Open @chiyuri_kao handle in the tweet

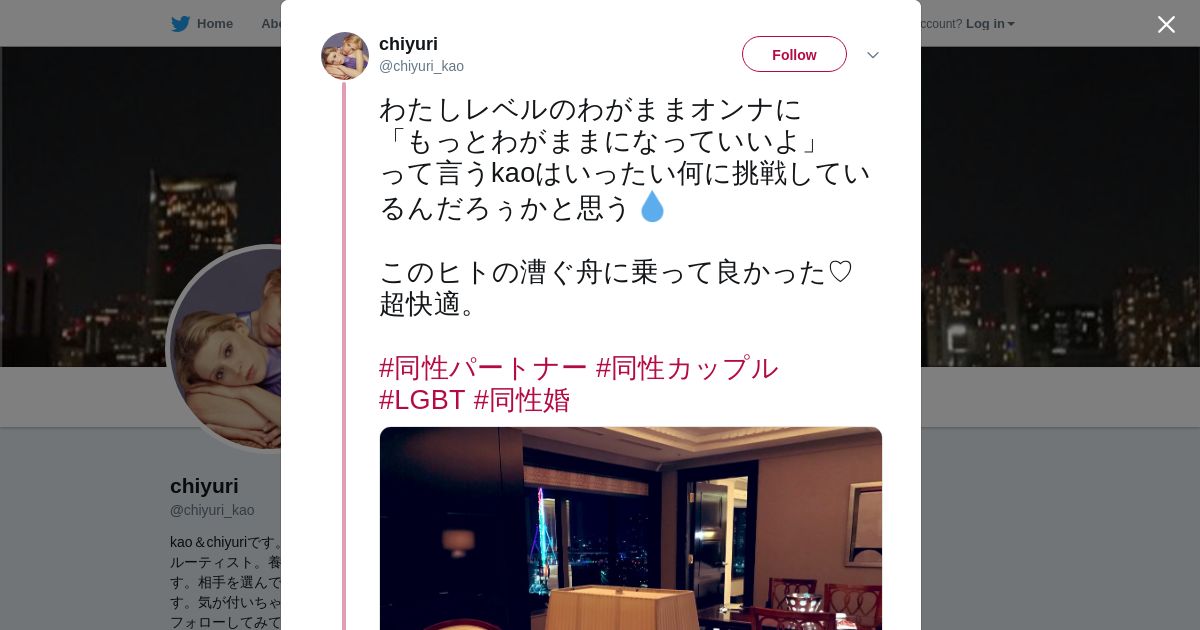tap(421, 66)
